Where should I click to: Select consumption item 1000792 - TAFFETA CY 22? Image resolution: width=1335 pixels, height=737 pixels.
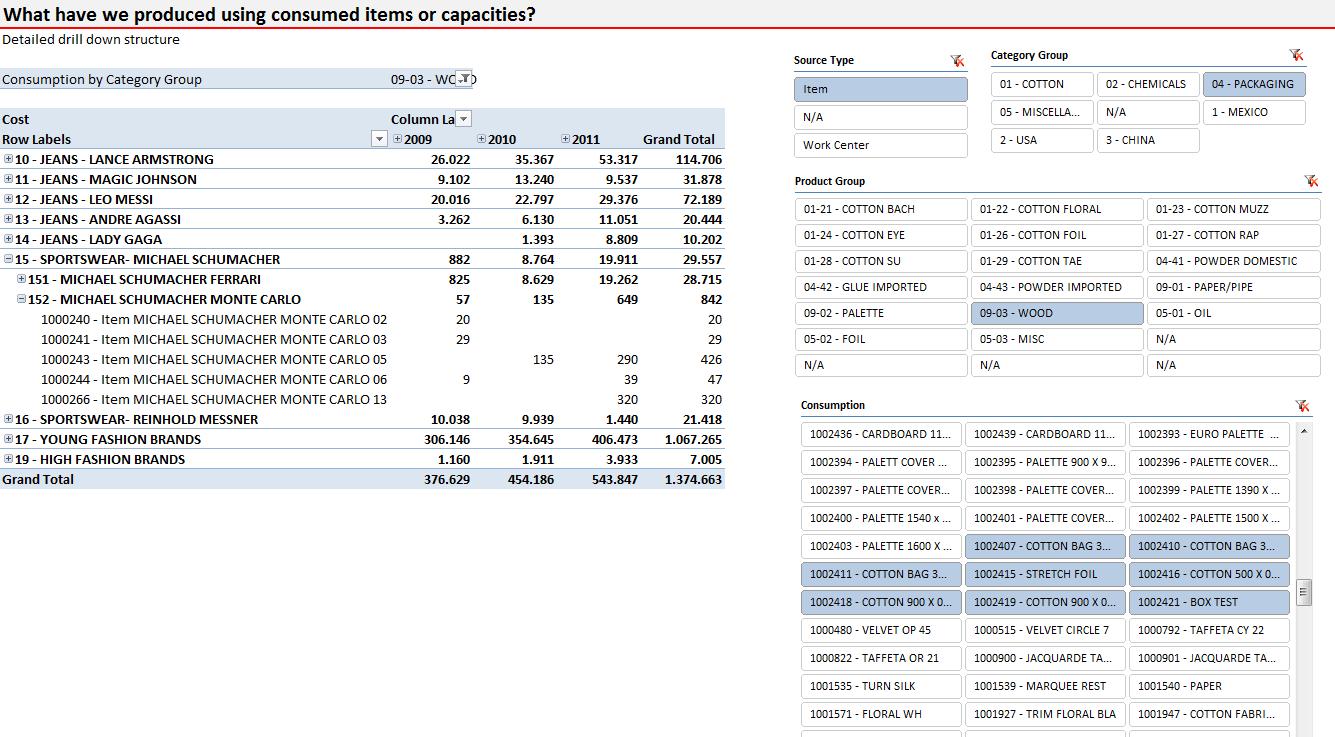pos(1209,630)
